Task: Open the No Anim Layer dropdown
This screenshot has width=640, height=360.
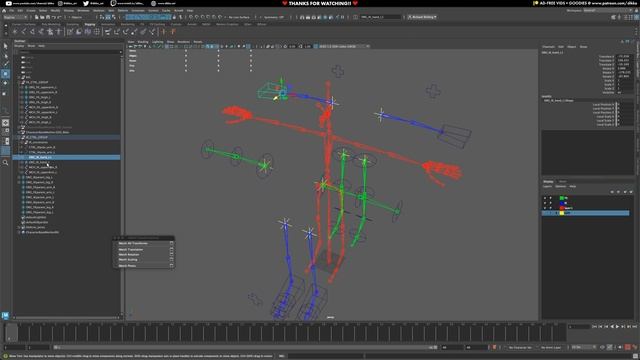Action: (552, 347)
